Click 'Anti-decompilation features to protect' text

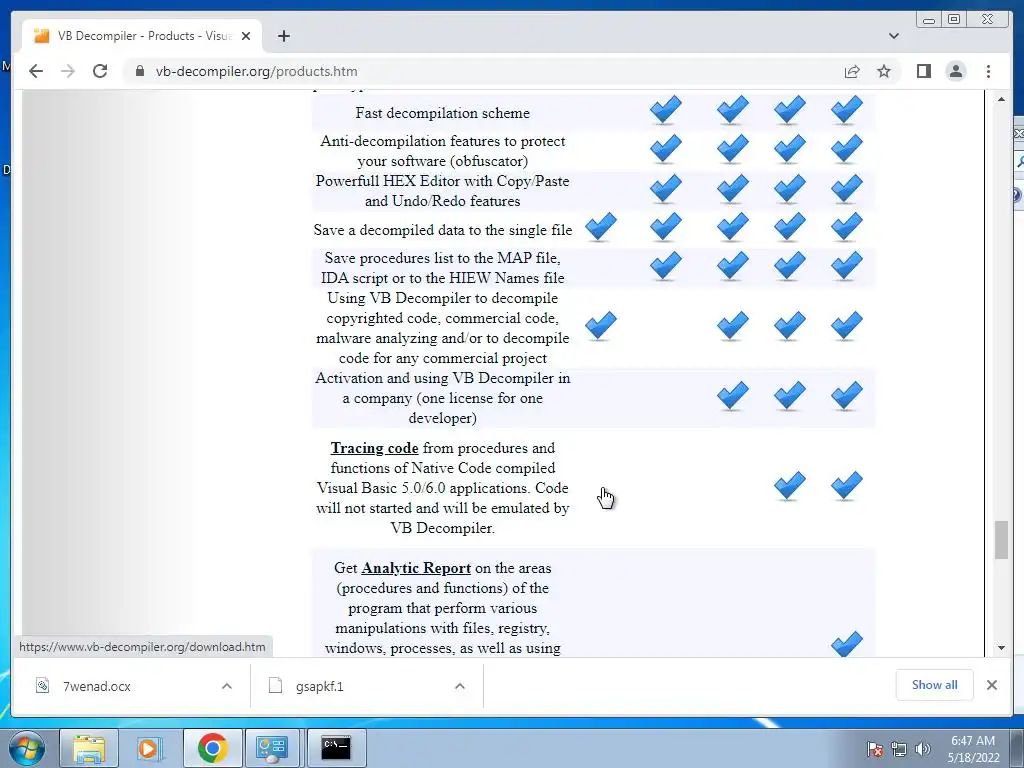442,141
